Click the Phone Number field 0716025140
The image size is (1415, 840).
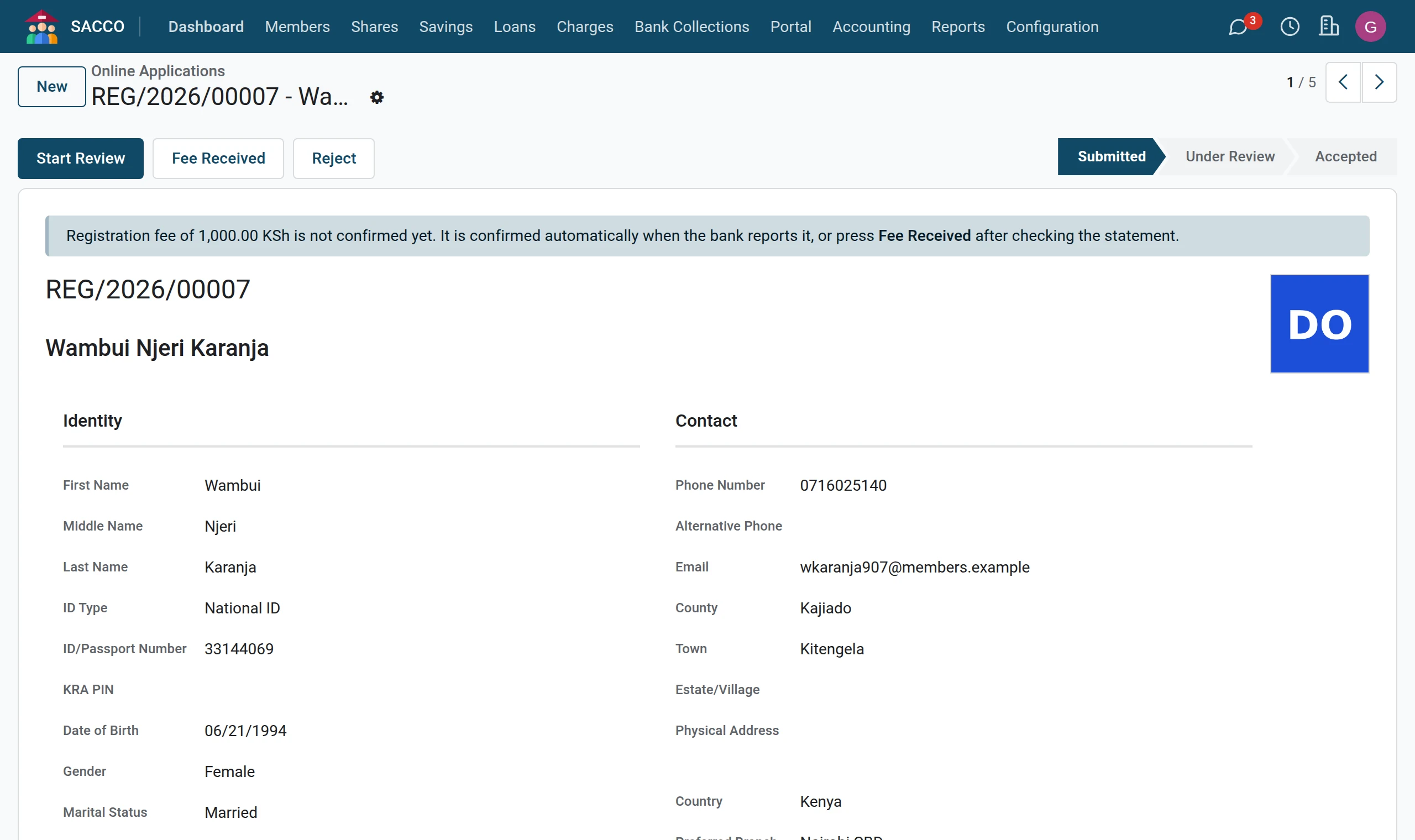843,486
